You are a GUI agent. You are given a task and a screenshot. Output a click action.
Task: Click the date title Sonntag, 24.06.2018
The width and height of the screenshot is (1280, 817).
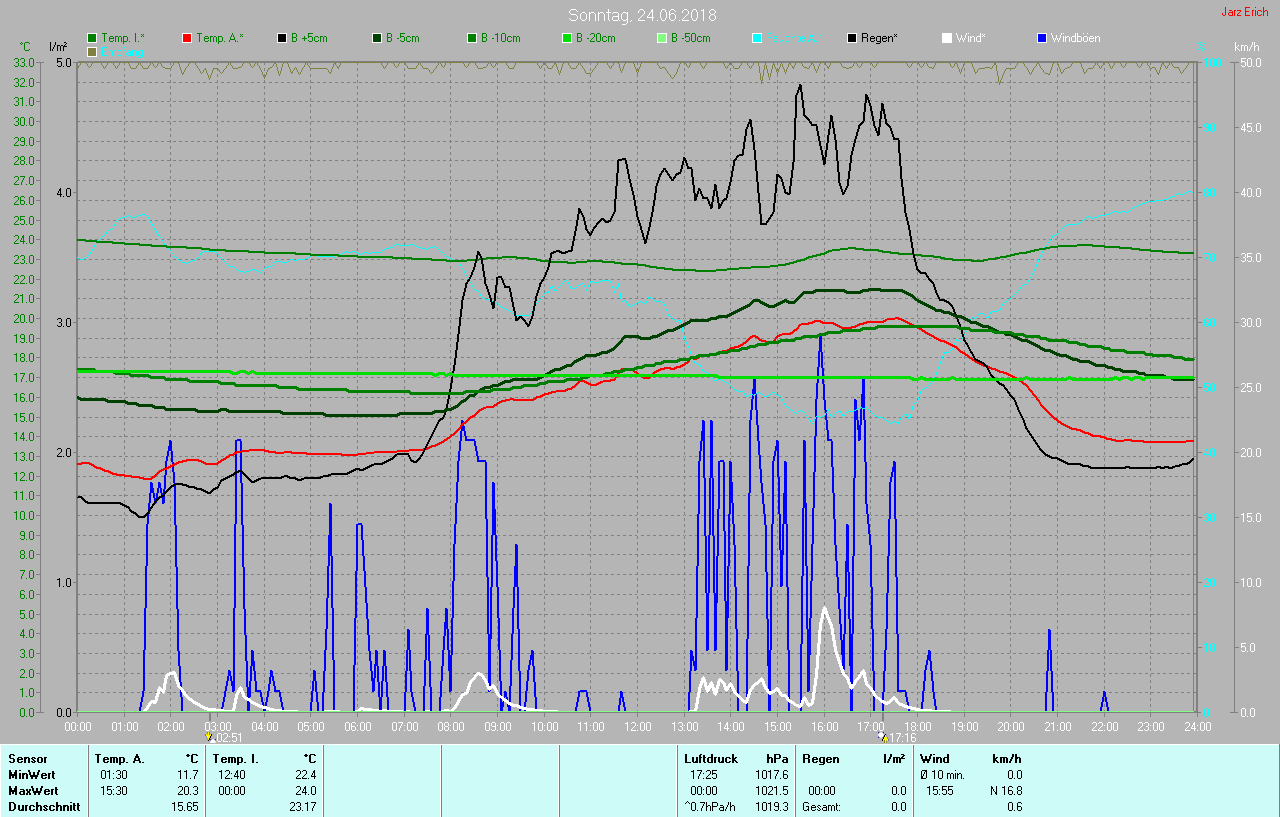pyautogui.click(x=642, y=15)
